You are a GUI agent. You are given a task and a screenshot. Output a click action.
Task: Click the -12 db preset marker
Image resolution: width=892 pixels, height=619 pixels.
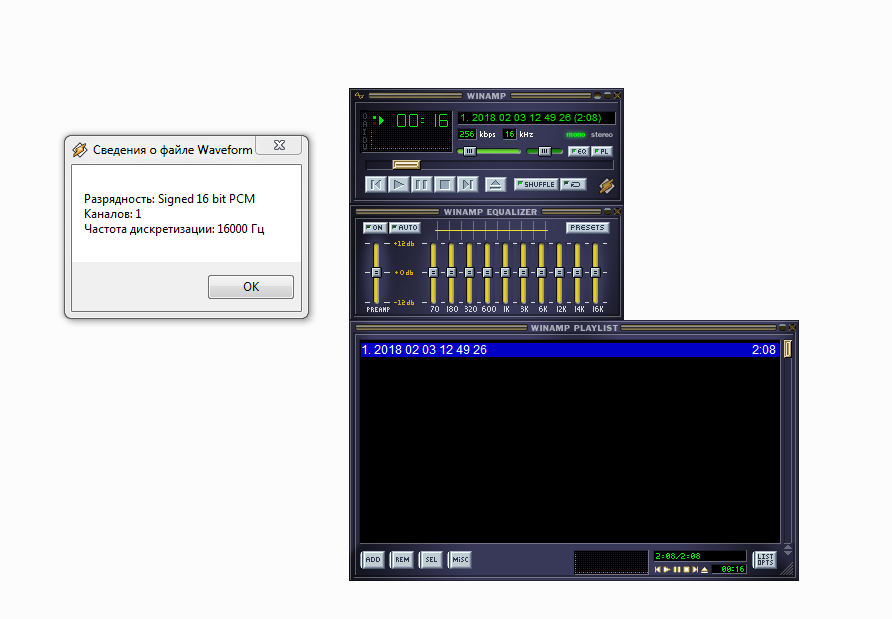404,302
